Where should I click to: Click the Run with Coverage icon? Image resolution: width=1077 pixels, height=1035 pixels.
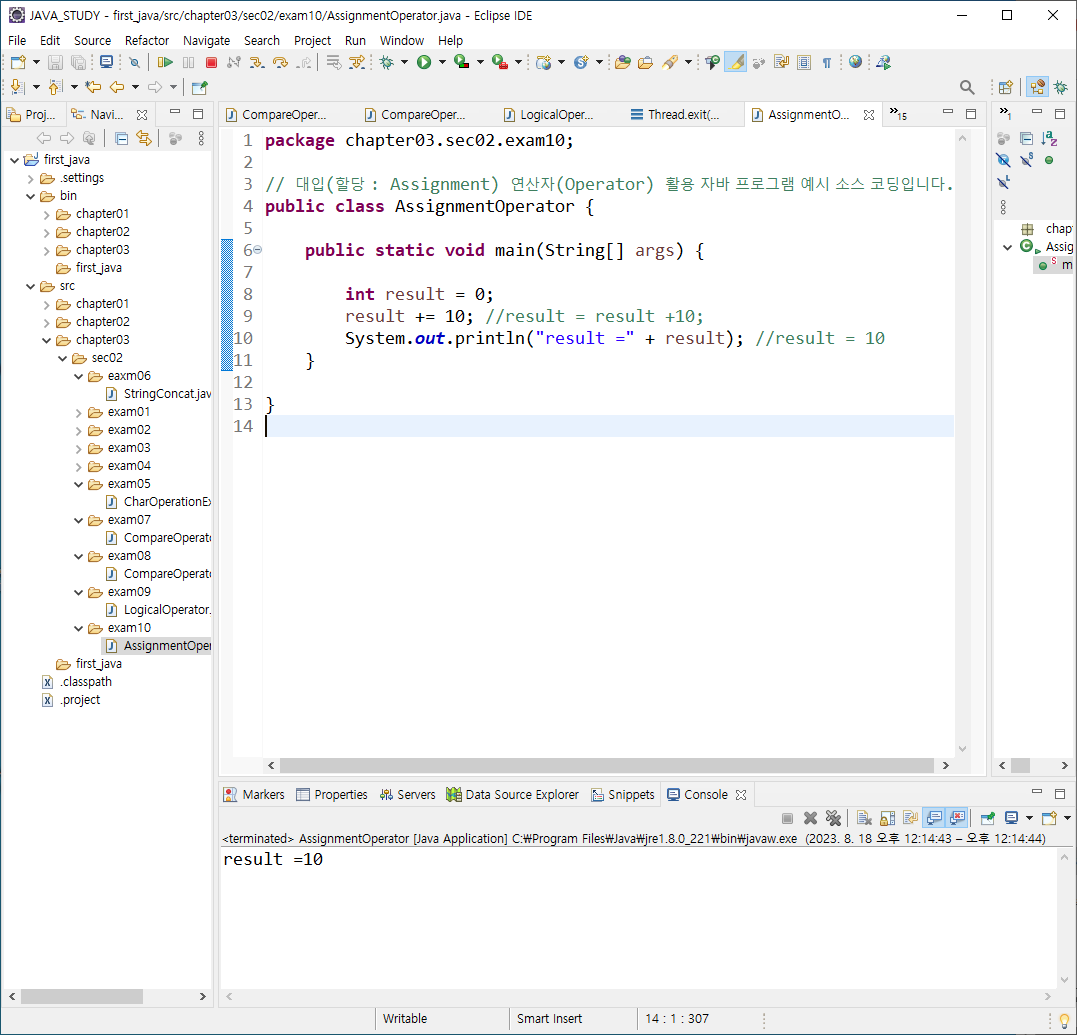462,62
